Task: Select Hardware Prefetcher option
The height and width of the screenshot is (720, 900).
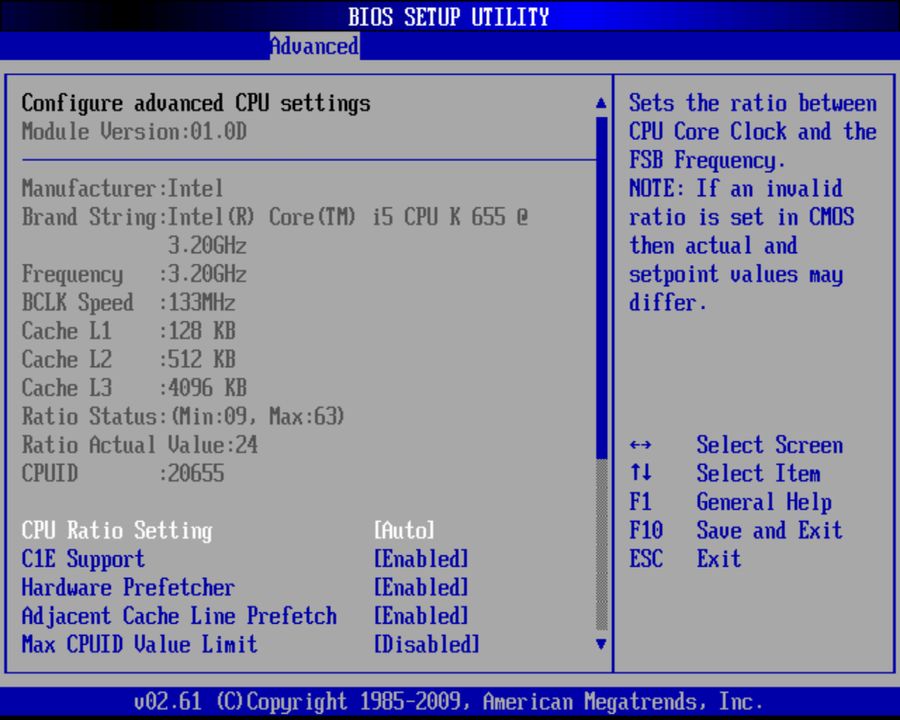Action: (129, 587)
